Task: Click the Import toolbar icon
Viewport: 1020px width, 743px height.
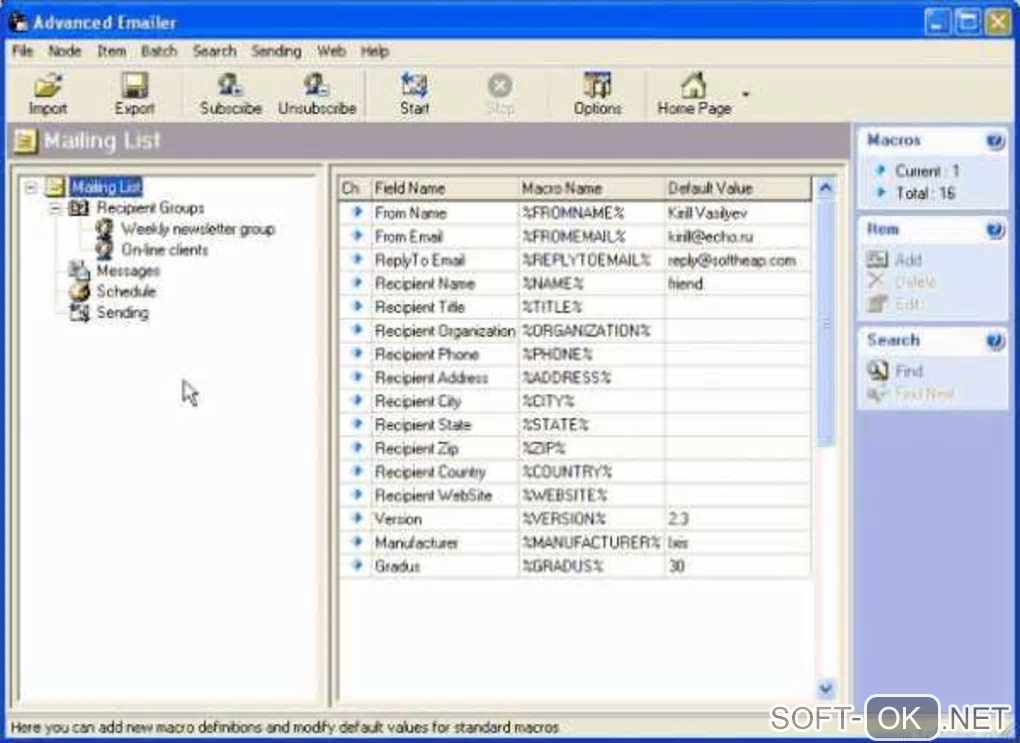Action: click(48, 85)
